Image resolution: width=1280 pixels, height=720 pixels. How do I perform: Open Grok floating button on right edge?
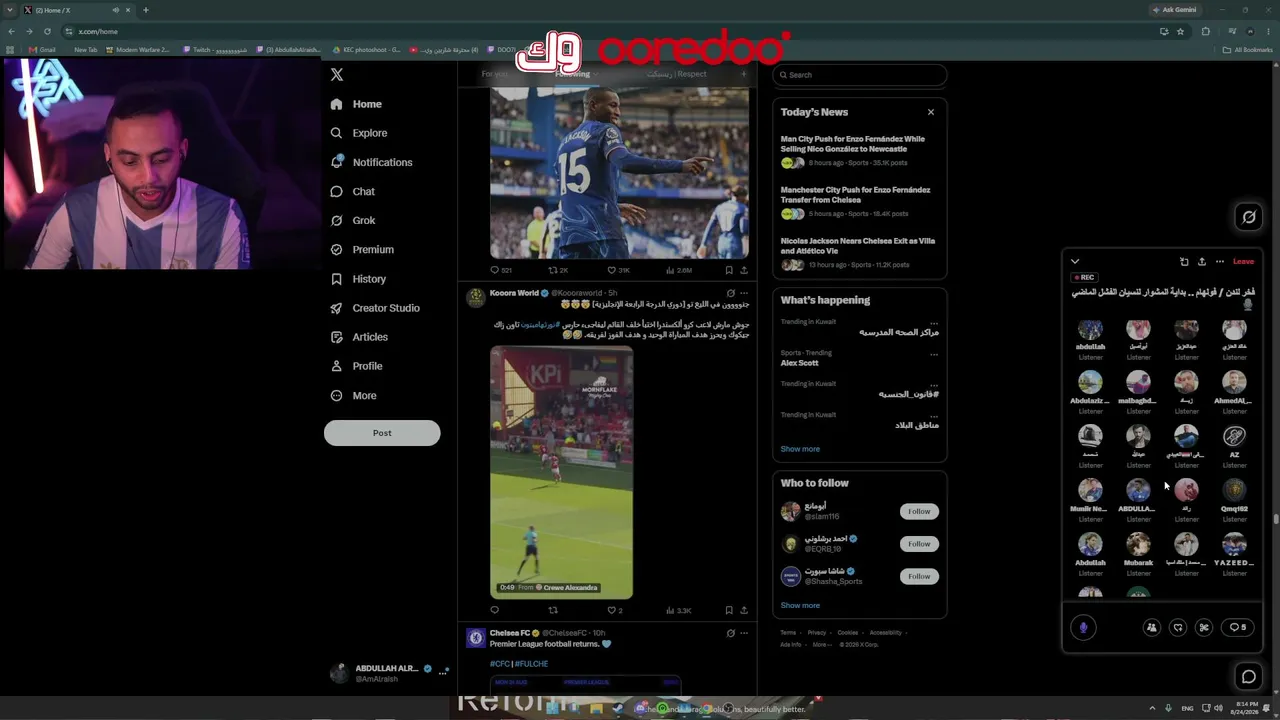point(1249,217)
